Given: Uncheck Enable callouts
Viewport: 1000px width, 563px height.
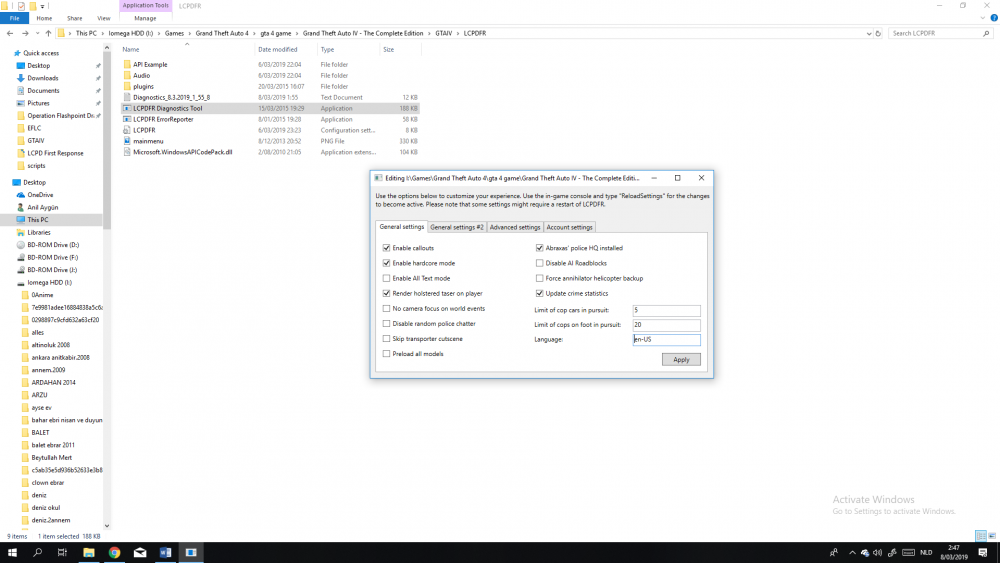Looking at the screenshot, I should (386, 248).
